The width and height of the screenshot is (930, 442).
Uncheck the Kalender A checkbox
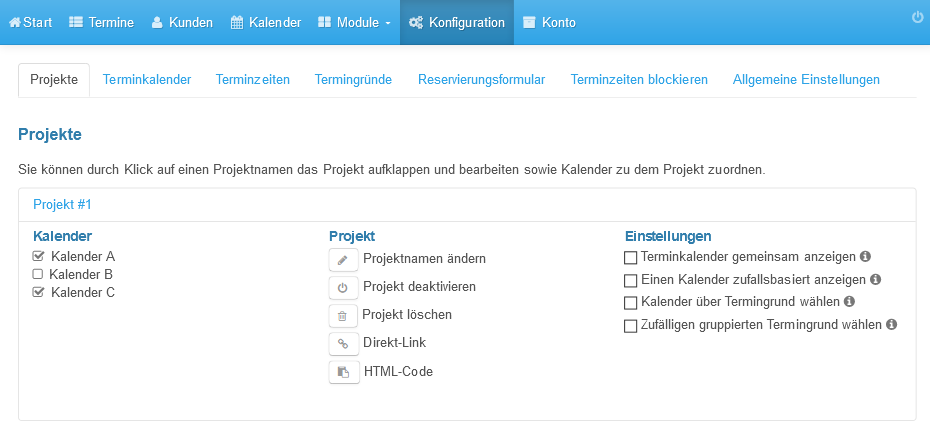pyautogui.click(x=39, y=256)
